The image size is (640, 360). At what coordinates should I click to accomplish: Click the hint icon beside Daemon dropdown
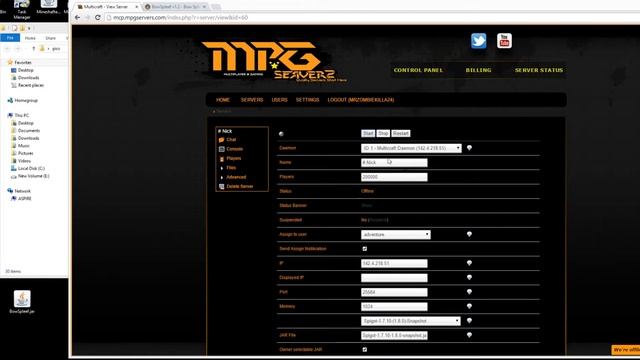click(x=469, y=148)
